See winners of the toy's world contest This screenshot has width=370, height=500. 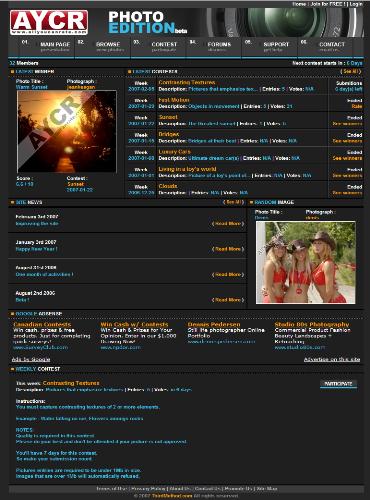(347, 176)
